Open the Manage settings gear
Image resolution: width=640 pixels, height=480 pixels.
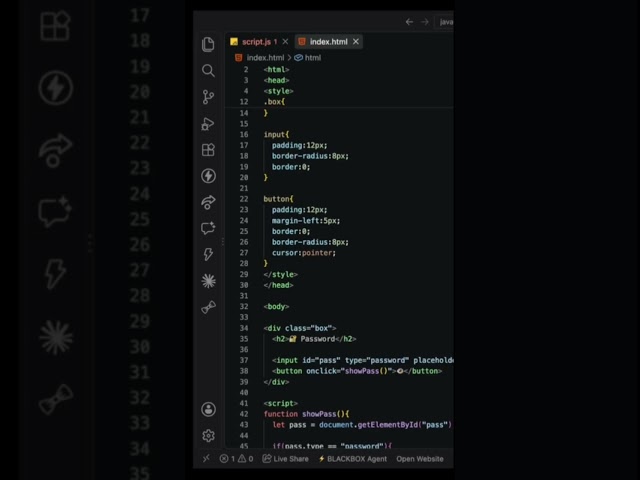click(x=208, y=436)
